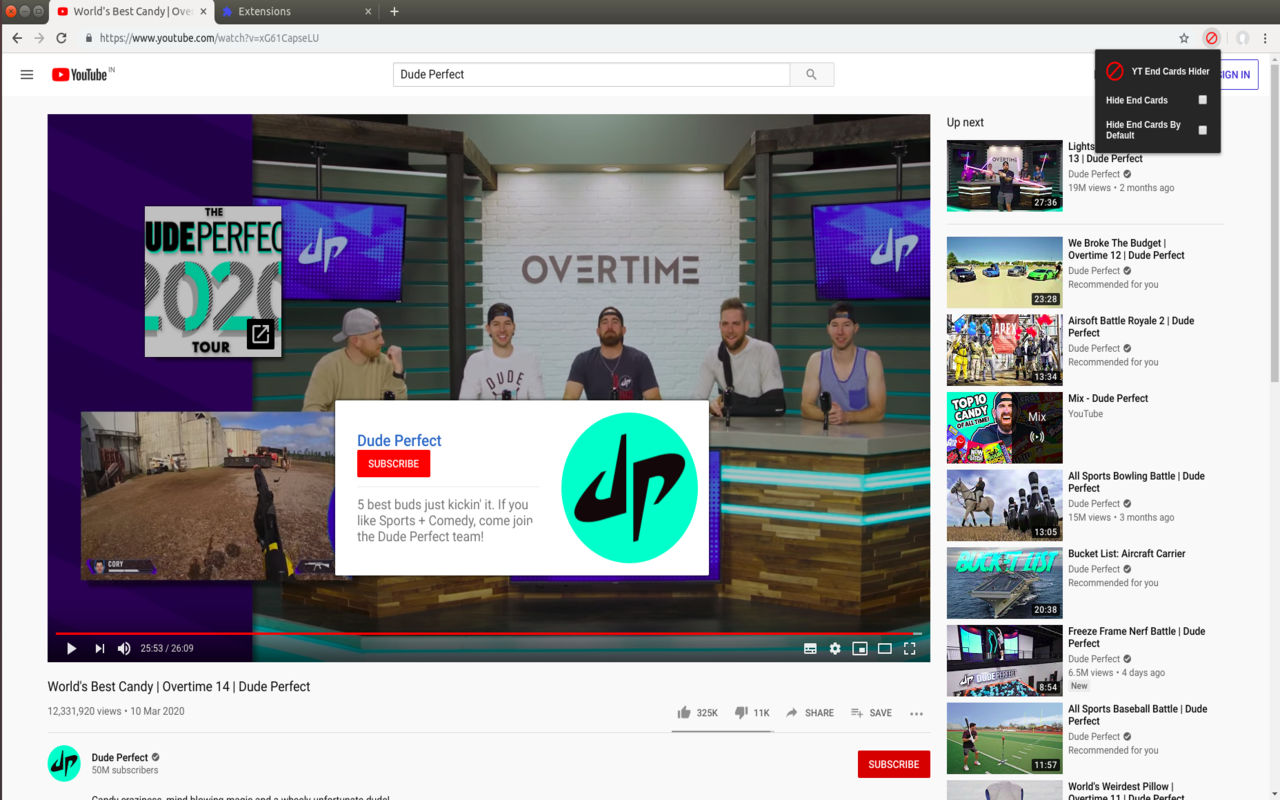Dislike the video with thumbs down
This screenshot has height=800, width=1280.
(x=752, y=713)
